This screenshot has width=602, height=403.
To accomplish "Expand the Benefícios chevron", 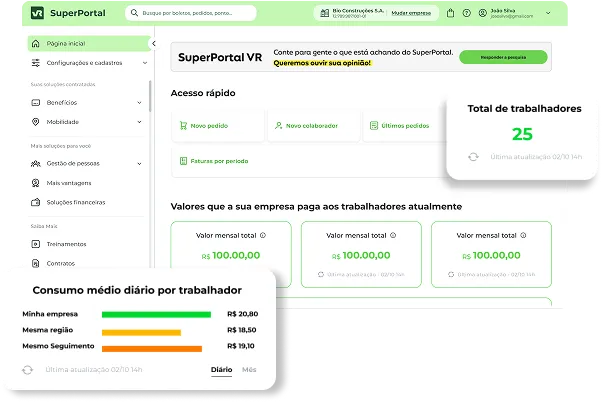I will pyautogui.click(x=139, y=102).
